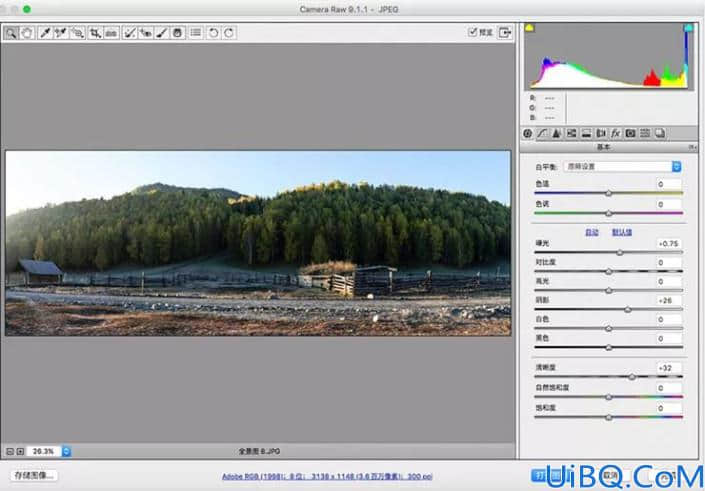Switch to the Camera Calibration tab
Viewport: 705px width, 491px height.
click(x=630, y=134)
